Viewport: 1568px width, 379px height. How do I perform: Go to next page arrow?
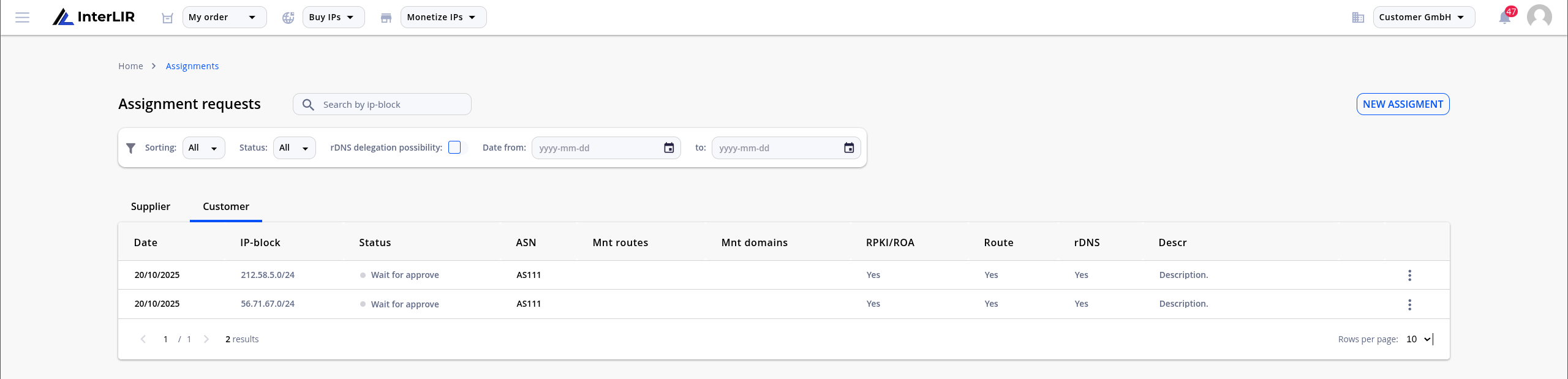206,339
